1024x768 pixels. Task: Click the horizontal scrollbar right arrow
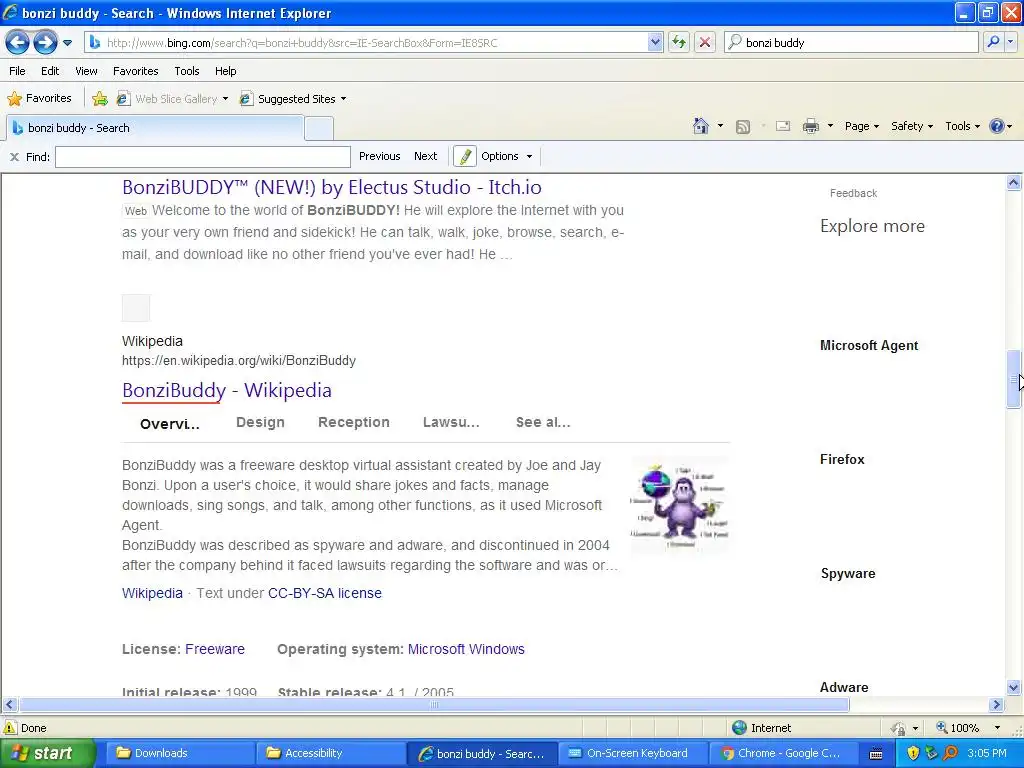pos(996,705)
